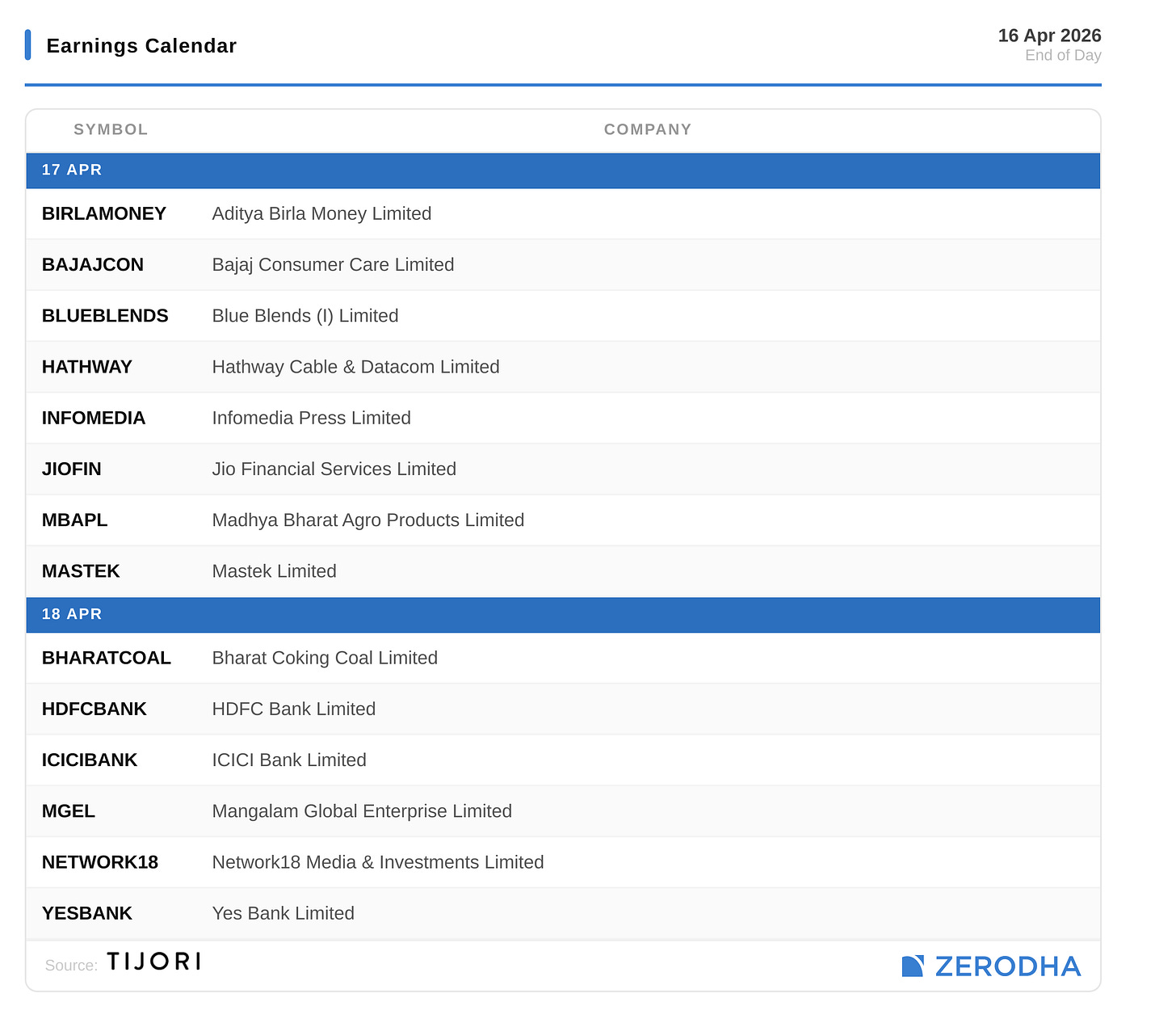
Task: Select the INFOMEDIA symbol
Action: (x=94, y=418)
